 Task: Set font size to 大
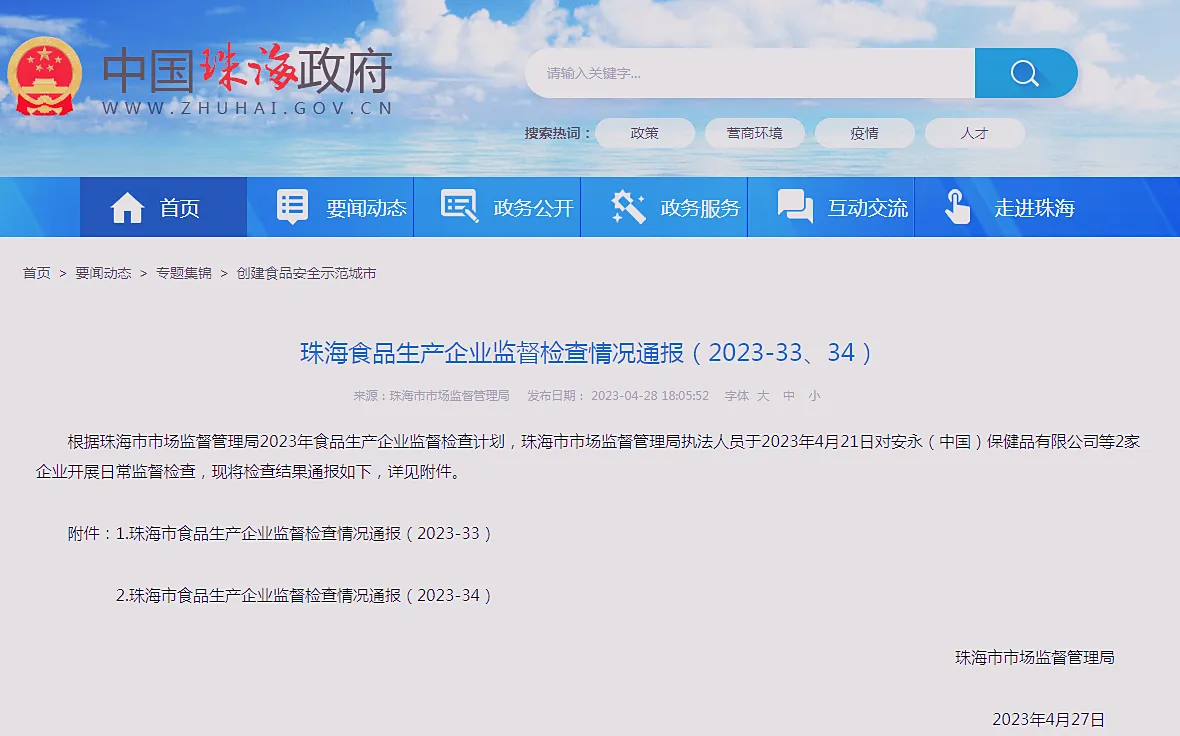point(763,396)
